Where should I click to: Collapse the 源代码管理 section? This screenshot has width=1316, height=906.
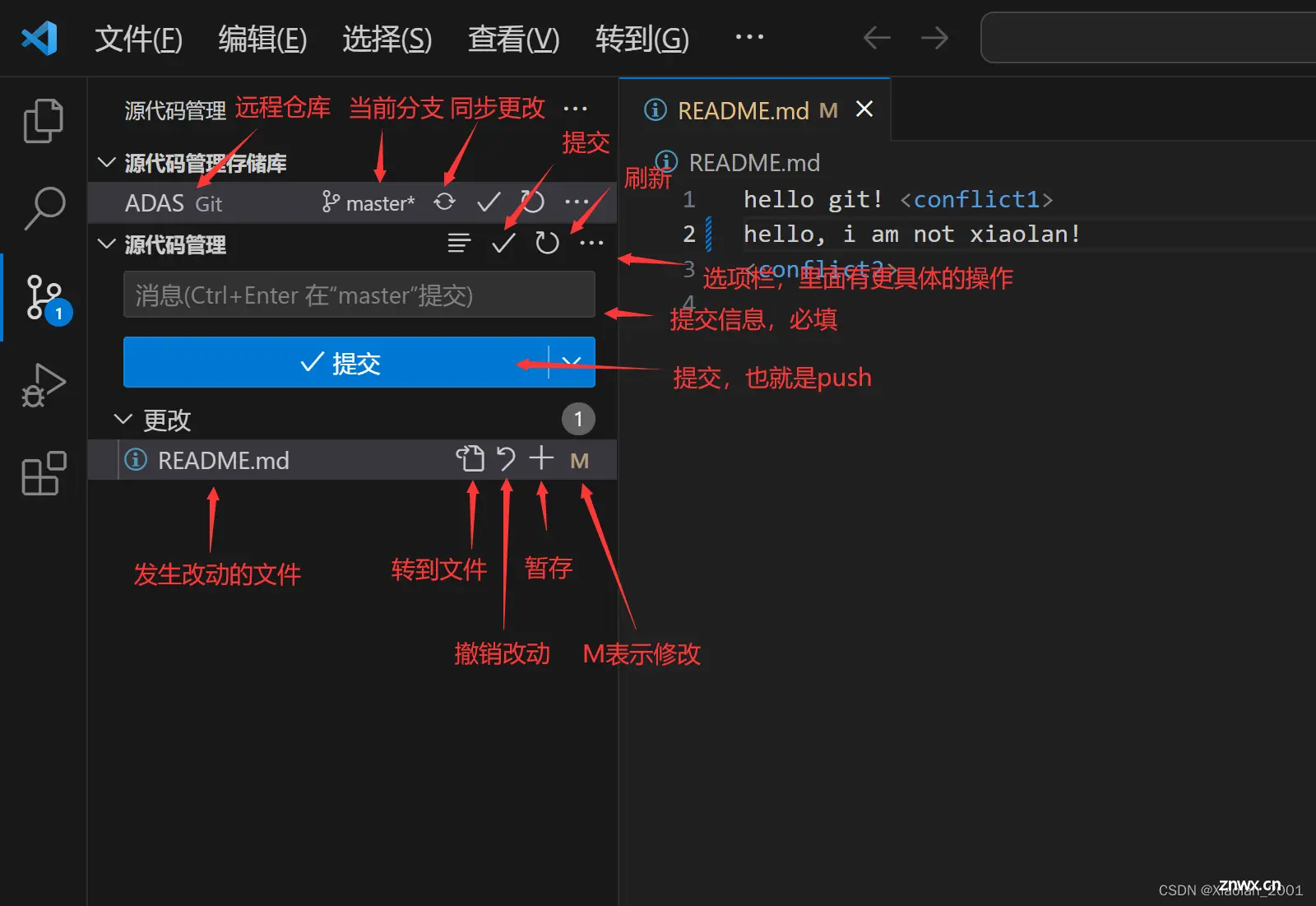click(106, 244)
